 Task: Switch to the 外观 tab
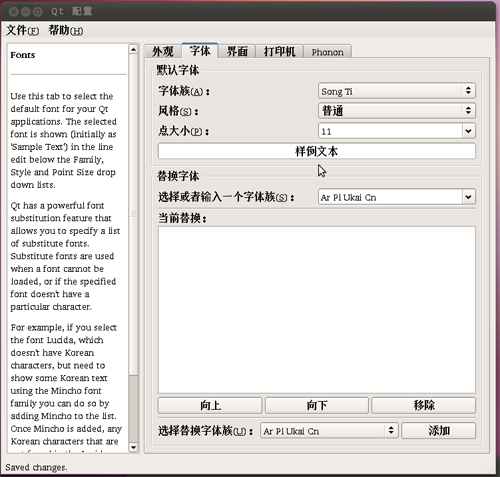tap(163, 52)
